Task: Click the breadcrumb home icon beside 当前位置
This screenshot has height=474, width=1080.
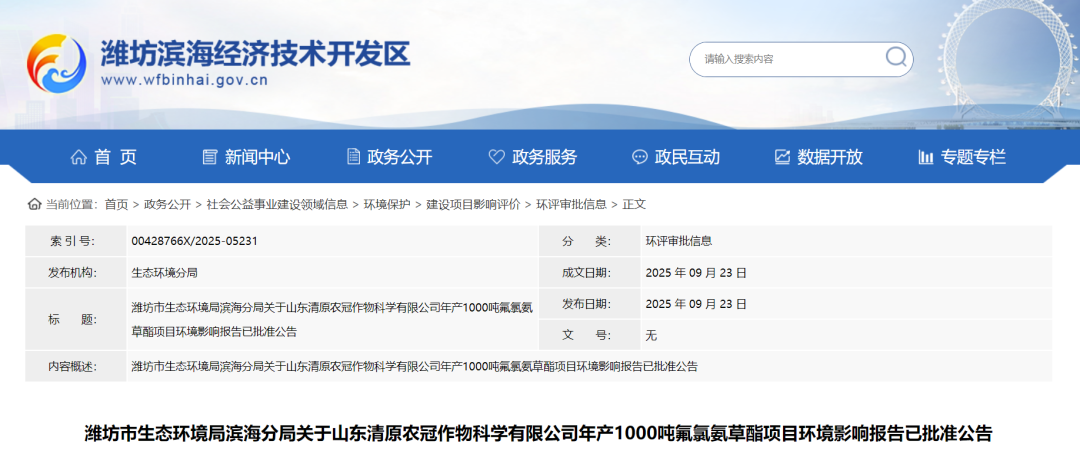Action: point(34,204)
